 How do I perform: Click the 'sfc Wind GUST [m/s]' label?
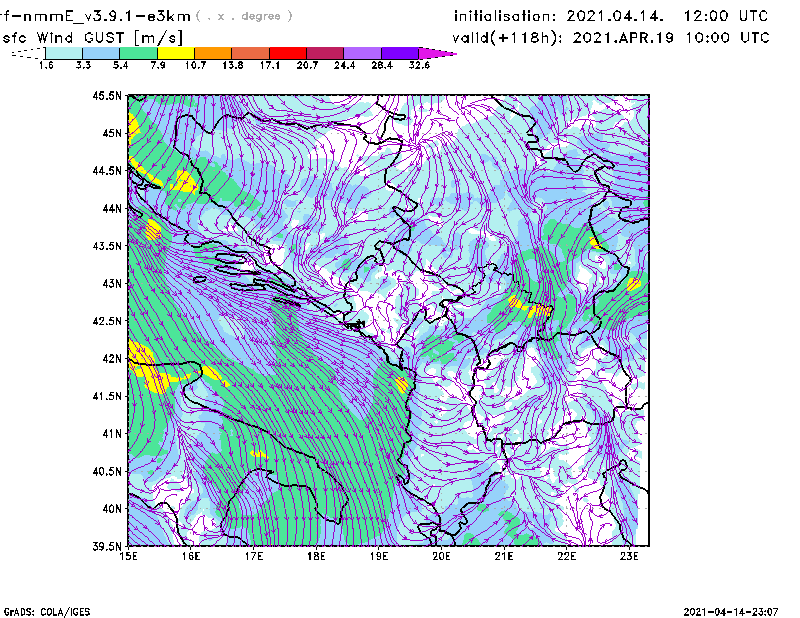pos(92,38)
